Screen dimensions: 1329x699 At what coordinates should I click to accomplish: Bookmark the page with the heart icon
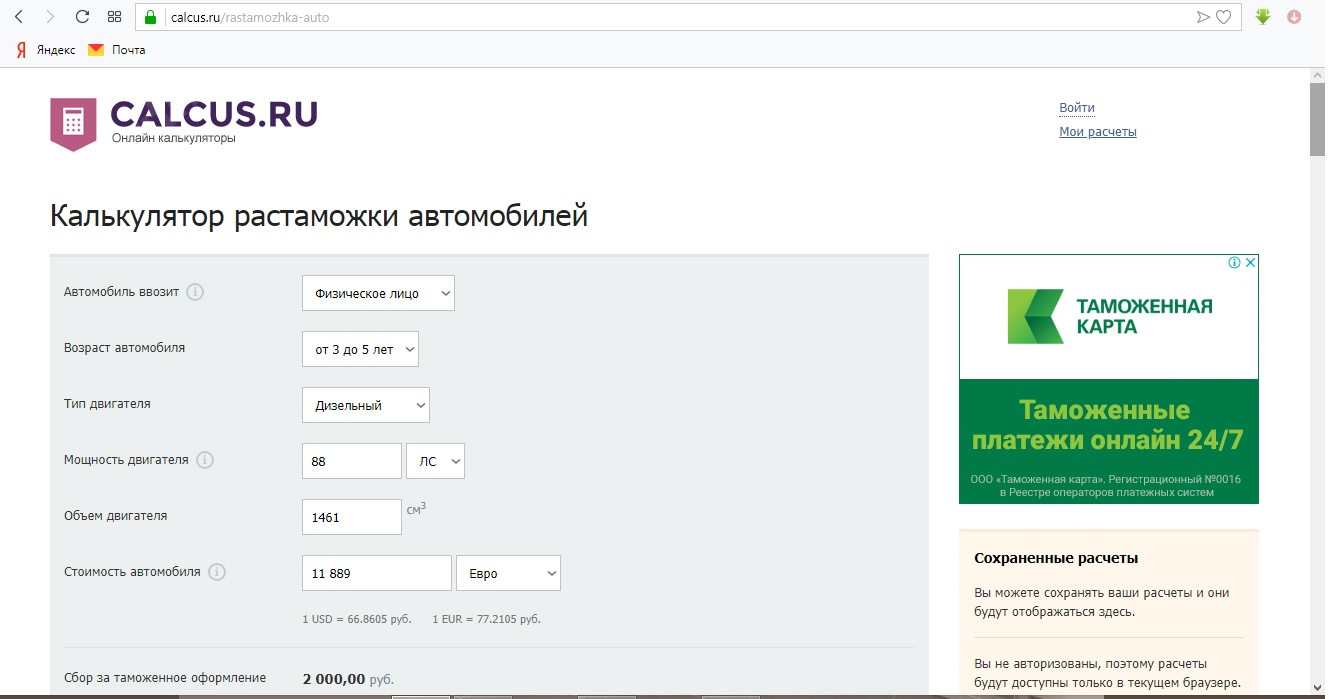tap(1223, 17)
